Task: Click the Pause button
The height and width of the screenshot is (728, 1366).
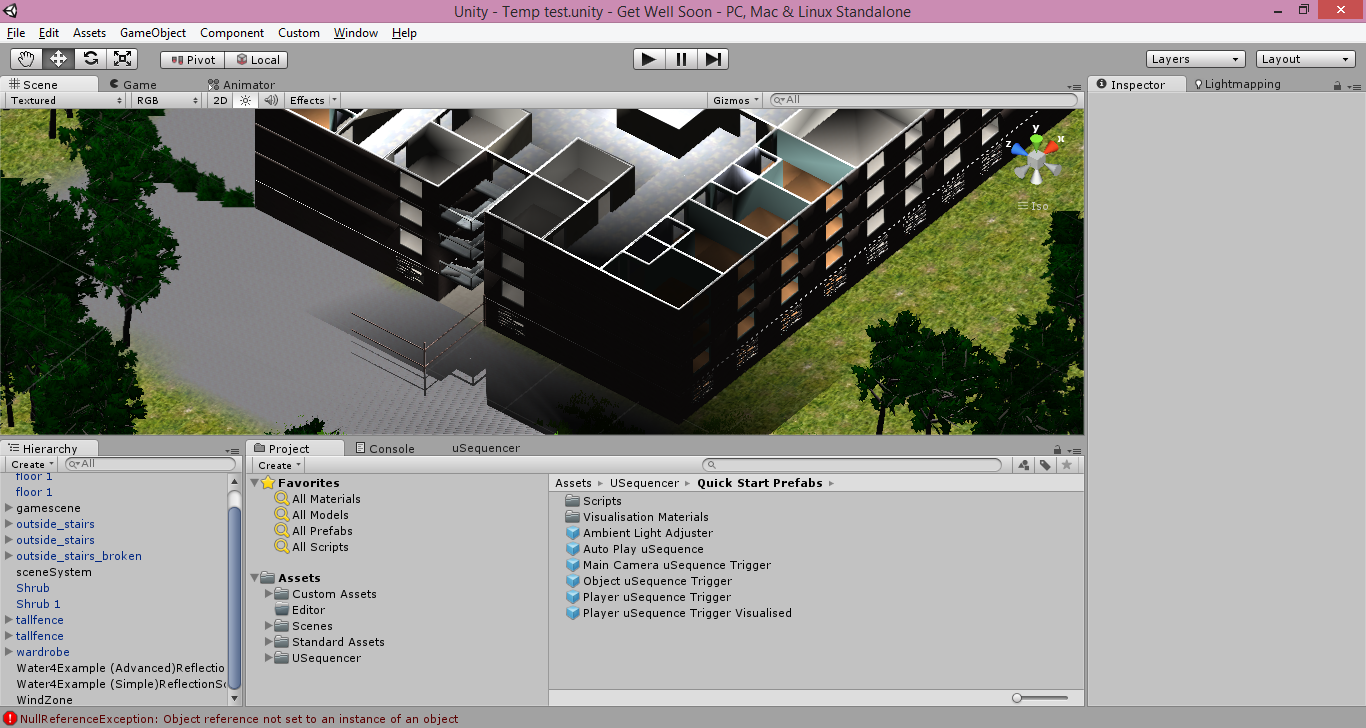Action: pyautogui.click(x=681, y=59)
